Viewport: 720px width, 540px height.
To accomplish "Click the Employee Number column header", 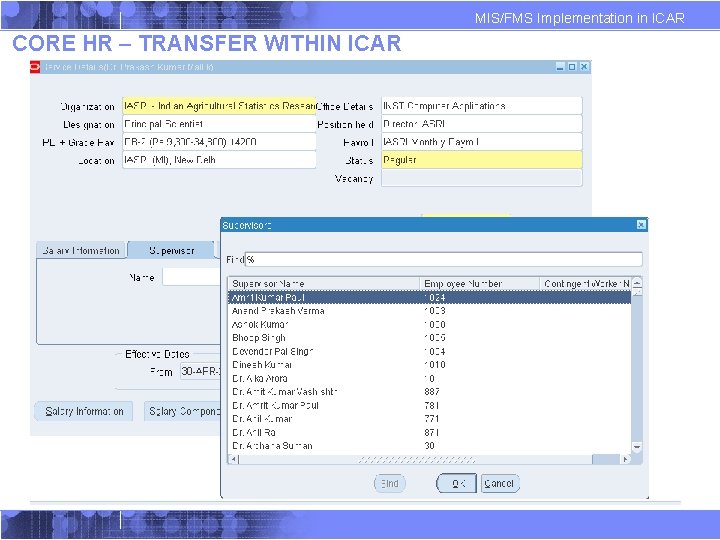I will (x=479, y=284).
